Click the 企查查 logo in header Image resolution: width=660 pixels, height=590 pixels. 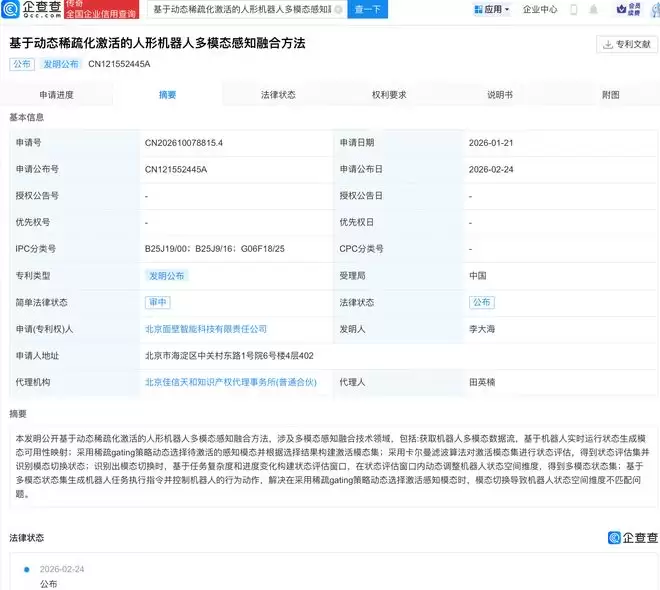pyautogui.click(x=32, y=9)
